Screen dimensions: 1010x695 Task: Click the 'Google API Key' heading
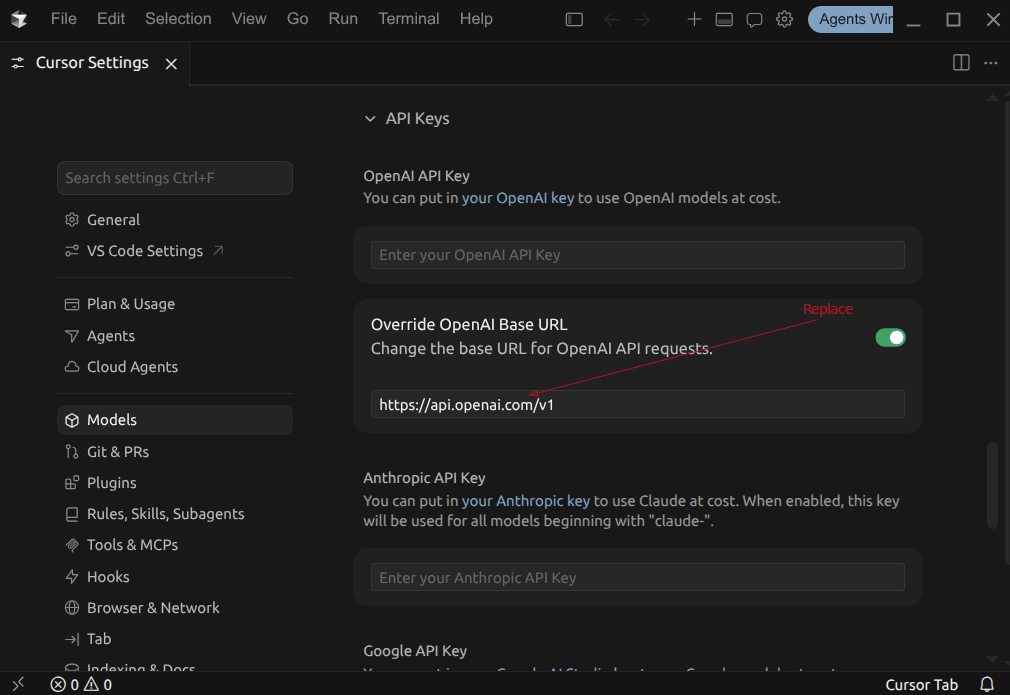[415, 651]
